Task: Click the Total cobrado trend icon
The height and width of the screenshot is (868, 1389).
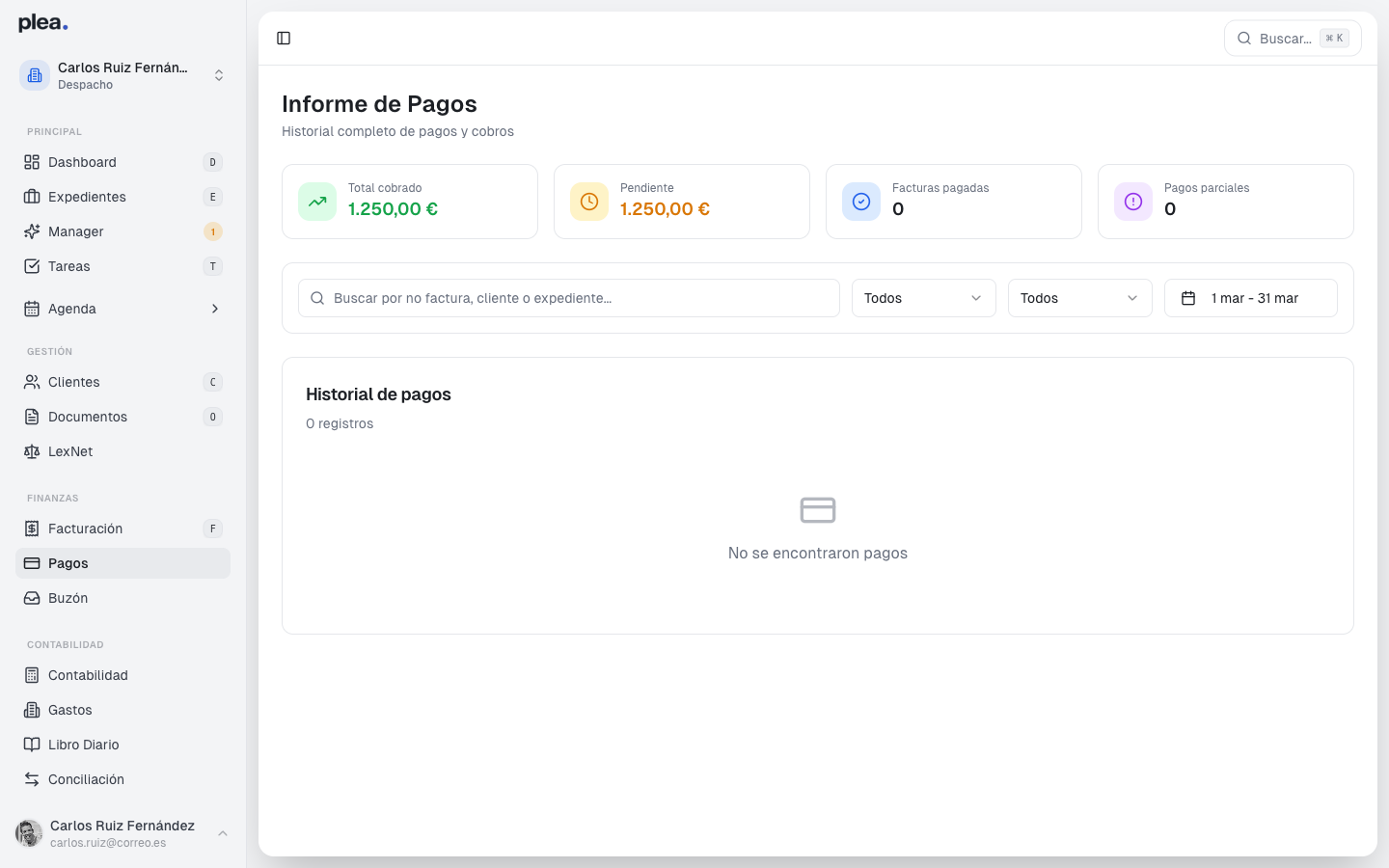Action: (x=317, y=202)
